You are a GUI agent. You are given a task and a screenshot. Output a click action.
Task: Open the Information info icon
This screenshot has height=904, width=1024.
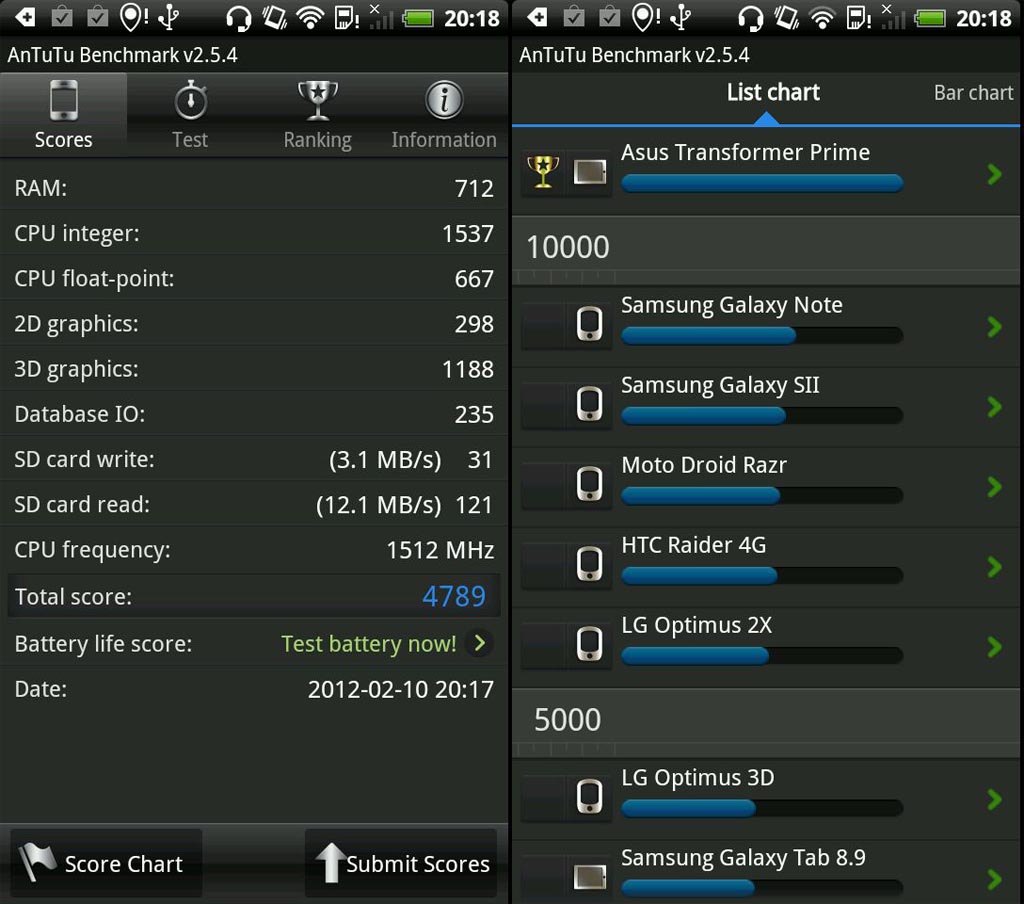tap(444, 100)
